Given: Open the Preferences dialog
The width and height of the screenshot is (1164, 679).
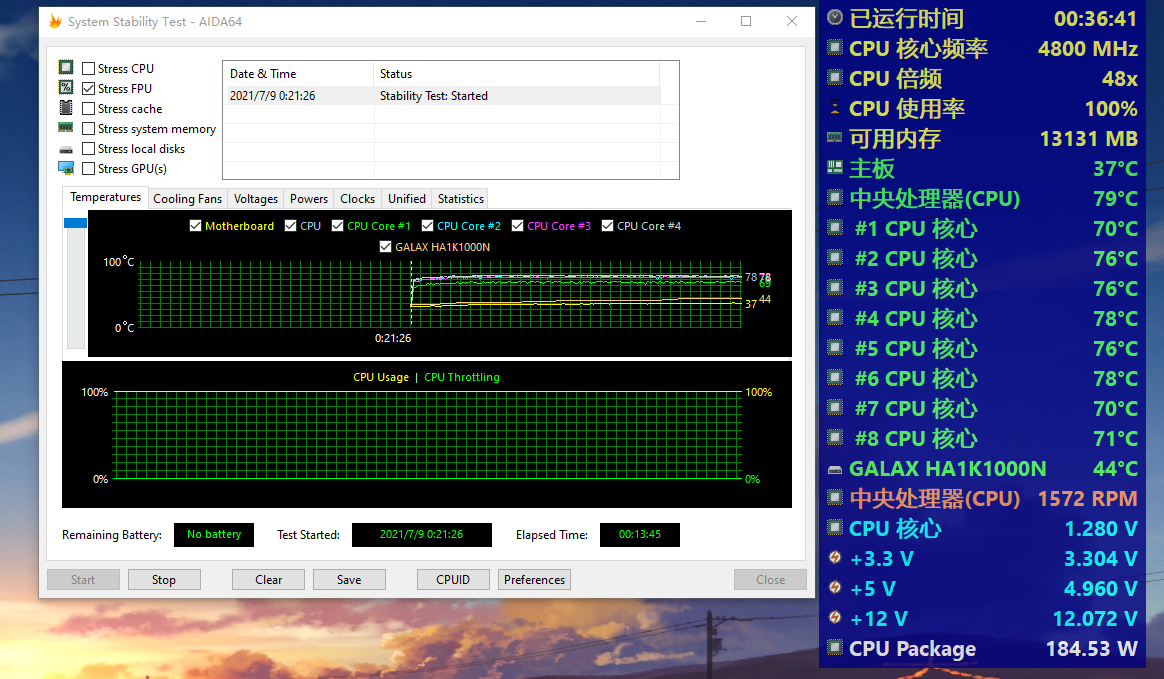Looking at the screenshot, I should tap(534, 579).
